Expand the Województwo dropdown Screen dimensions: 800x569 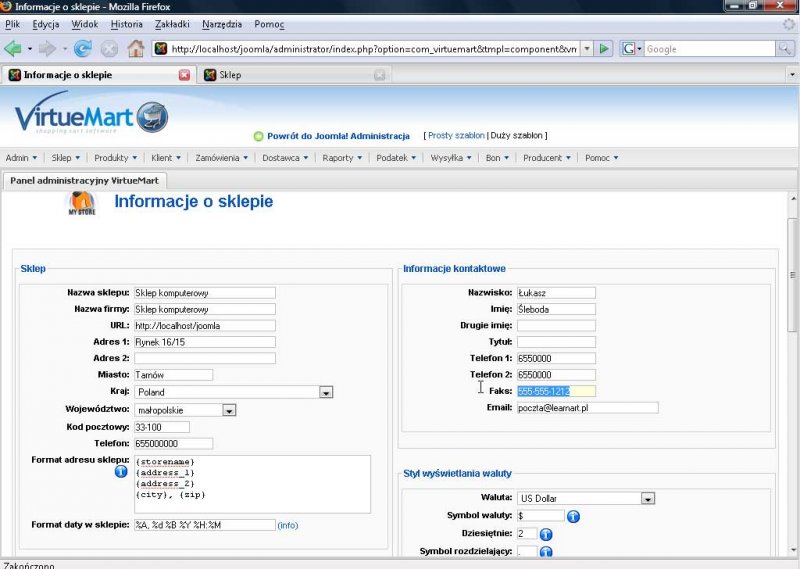[x=229, y=410]
